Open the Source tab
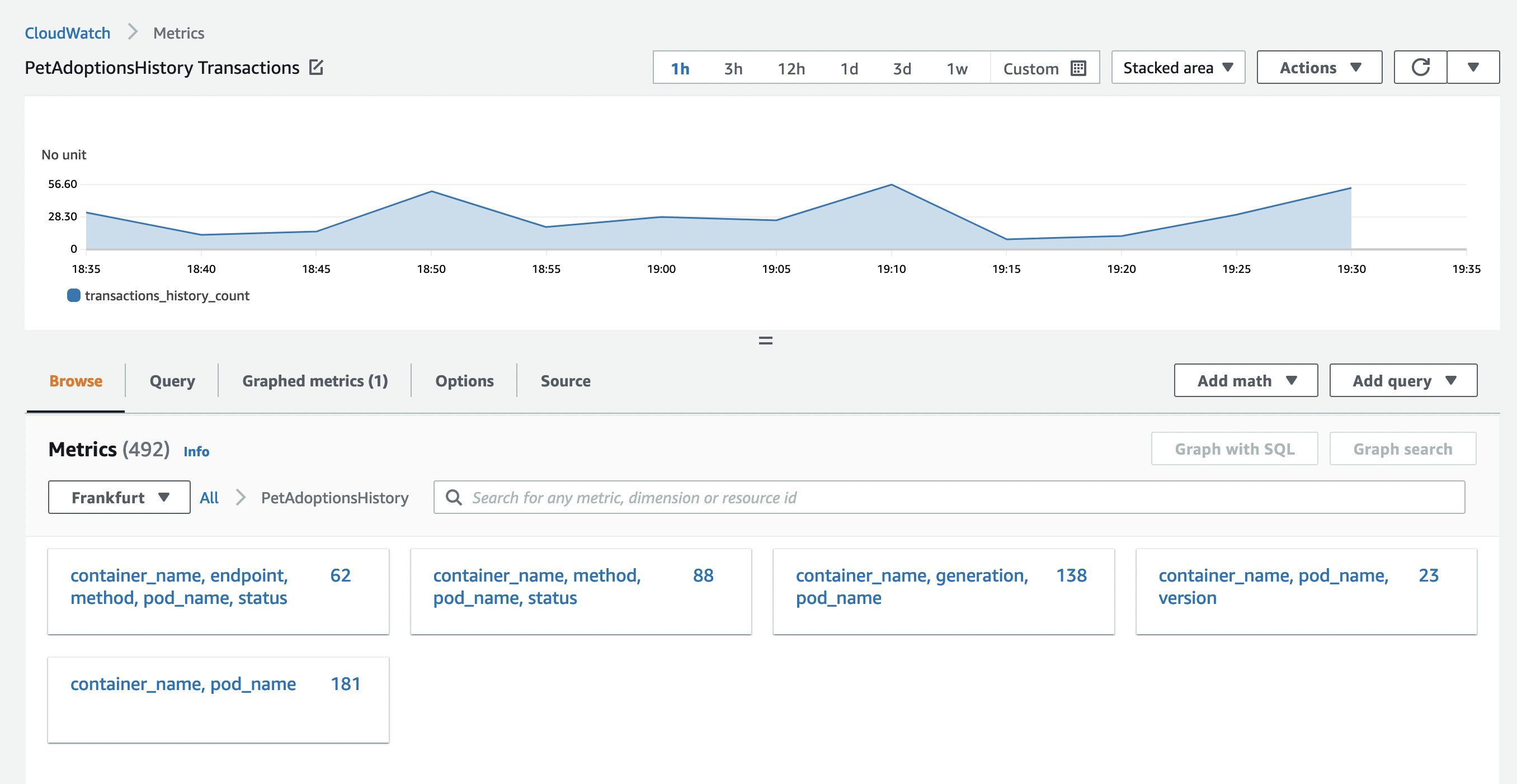 click(565, 381)
